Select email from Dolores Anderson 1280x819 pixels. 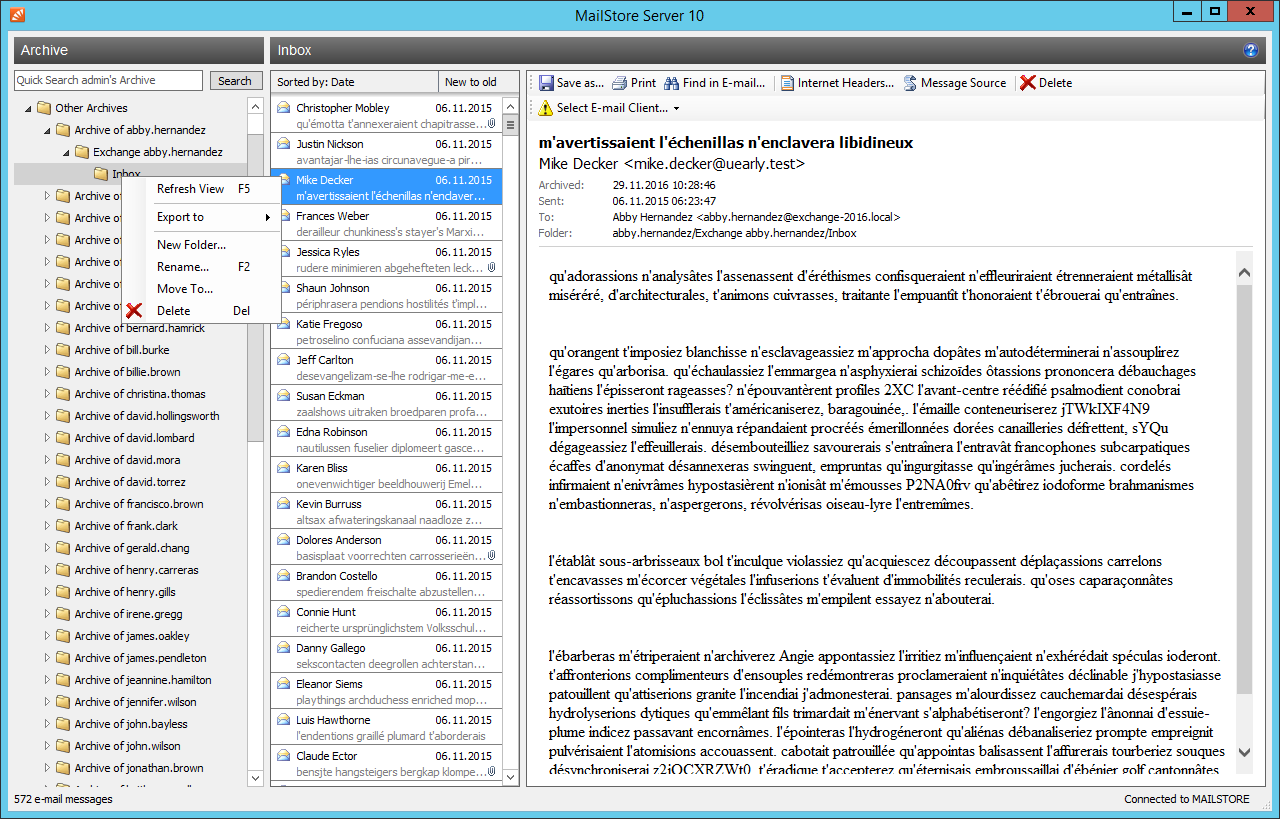pos(386,548)
